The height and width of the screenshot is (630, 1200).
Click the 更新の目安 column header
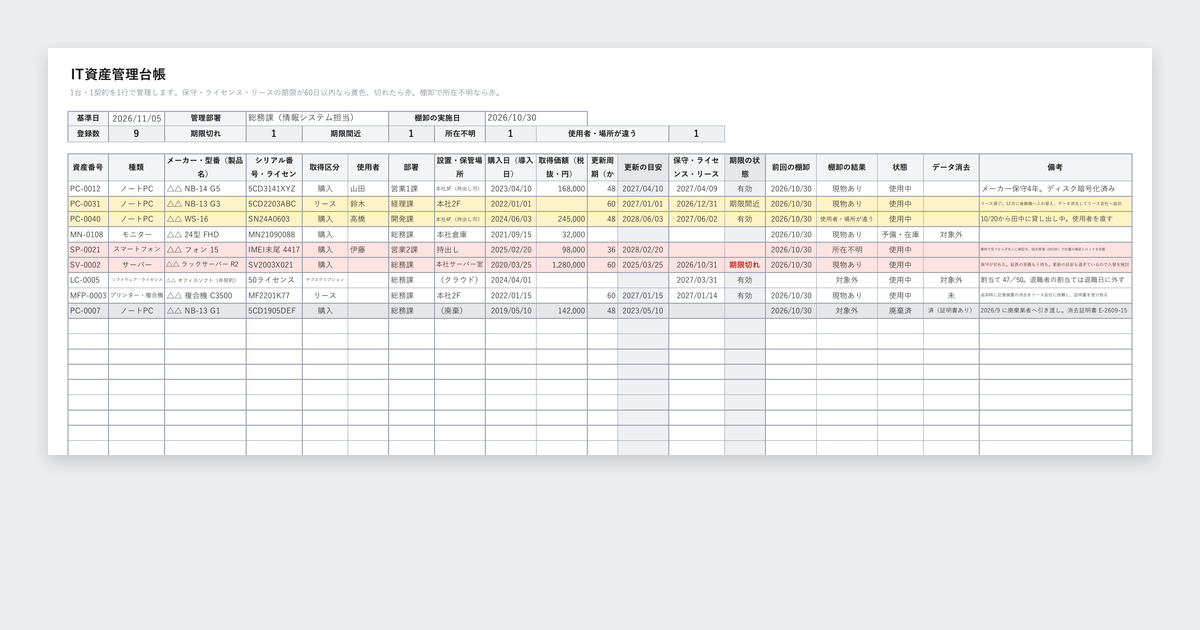[x=643, y=167]
